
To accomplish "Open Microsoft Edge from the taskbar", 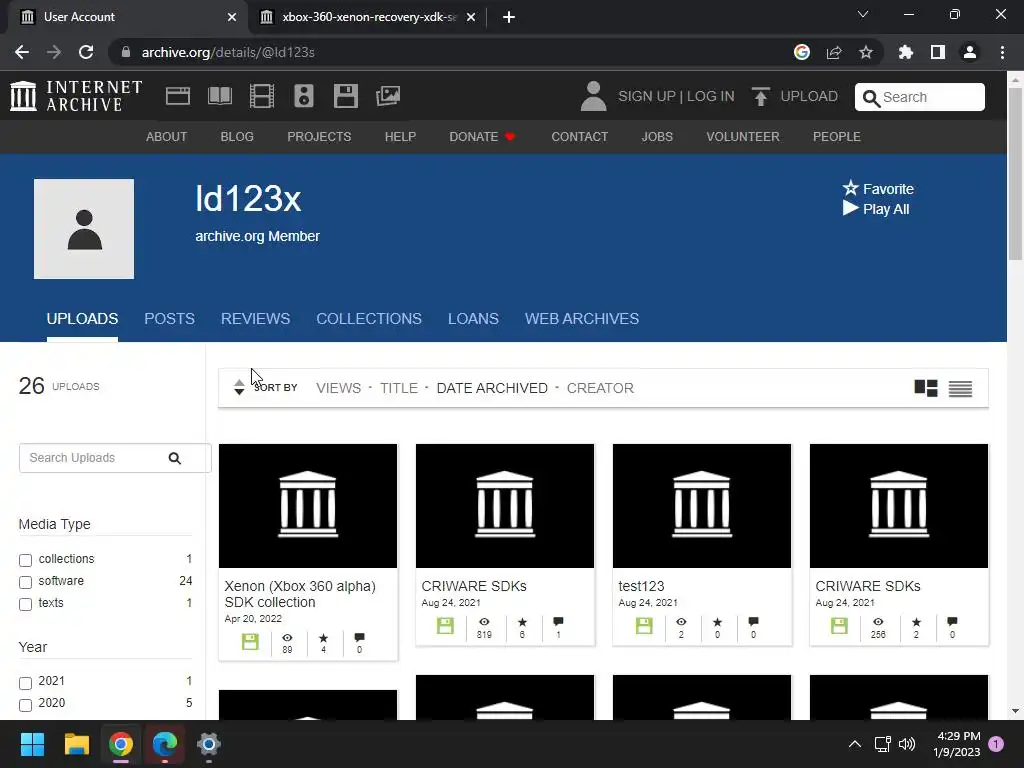I will [x=165, y=744].
